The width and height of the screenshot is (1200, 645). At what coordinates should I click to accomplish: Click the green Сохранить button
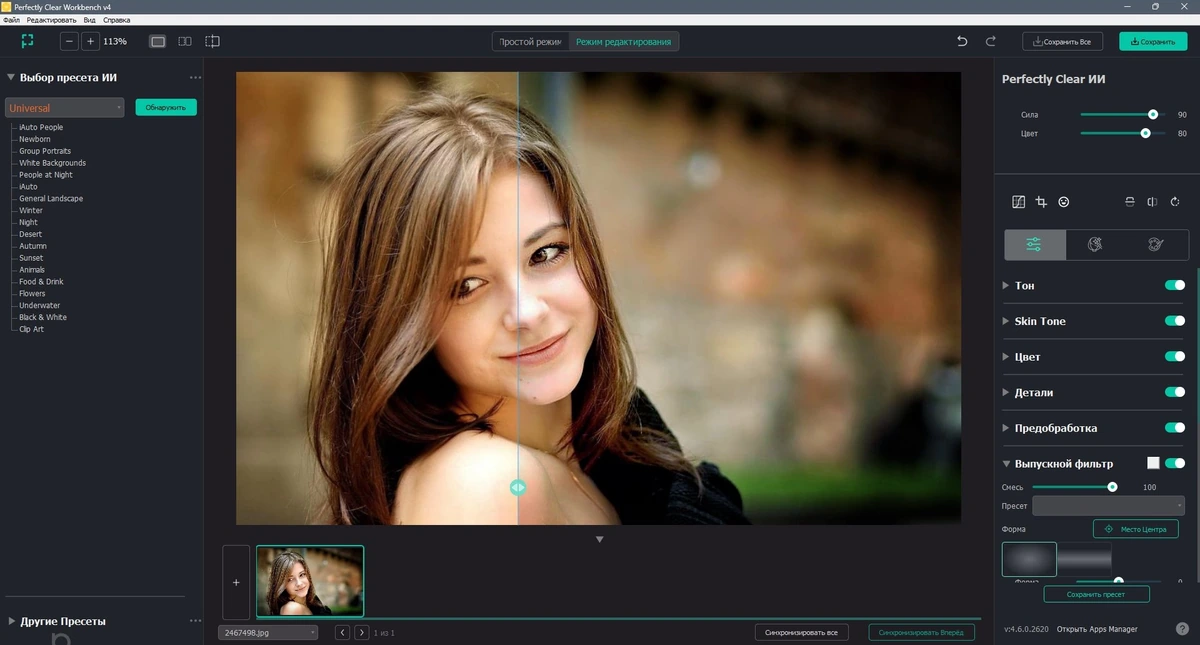click(1153, 42)
